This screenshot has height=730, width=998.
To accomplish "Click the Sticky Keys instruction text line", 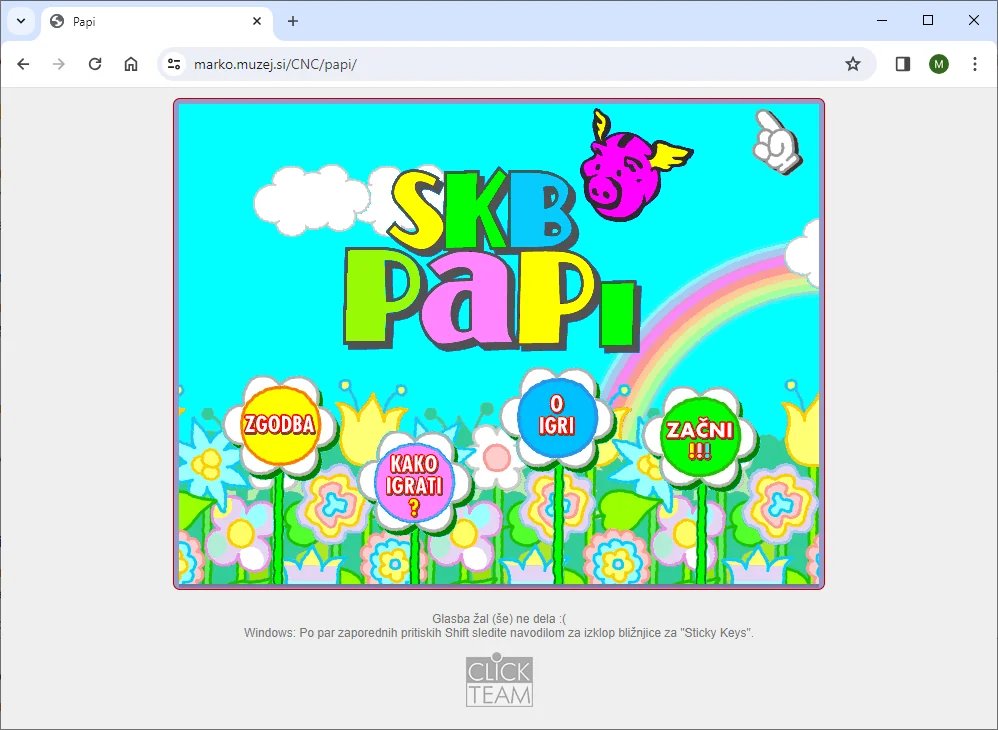I will click(499, 633).
